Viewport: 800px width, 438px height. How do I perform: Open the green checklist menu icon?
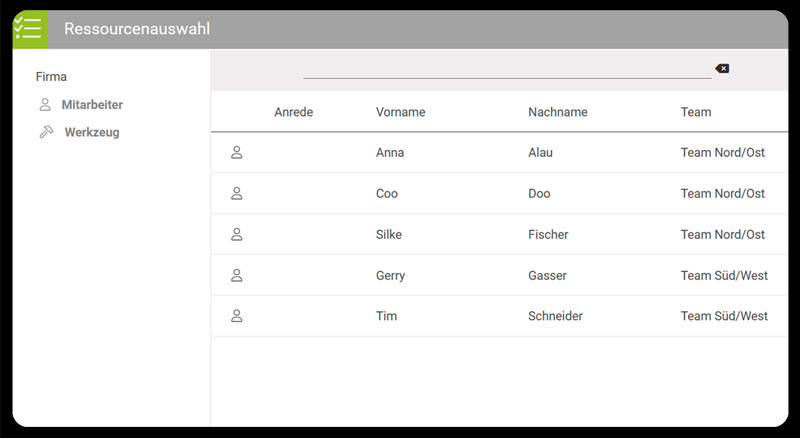[x=29, y=28]
